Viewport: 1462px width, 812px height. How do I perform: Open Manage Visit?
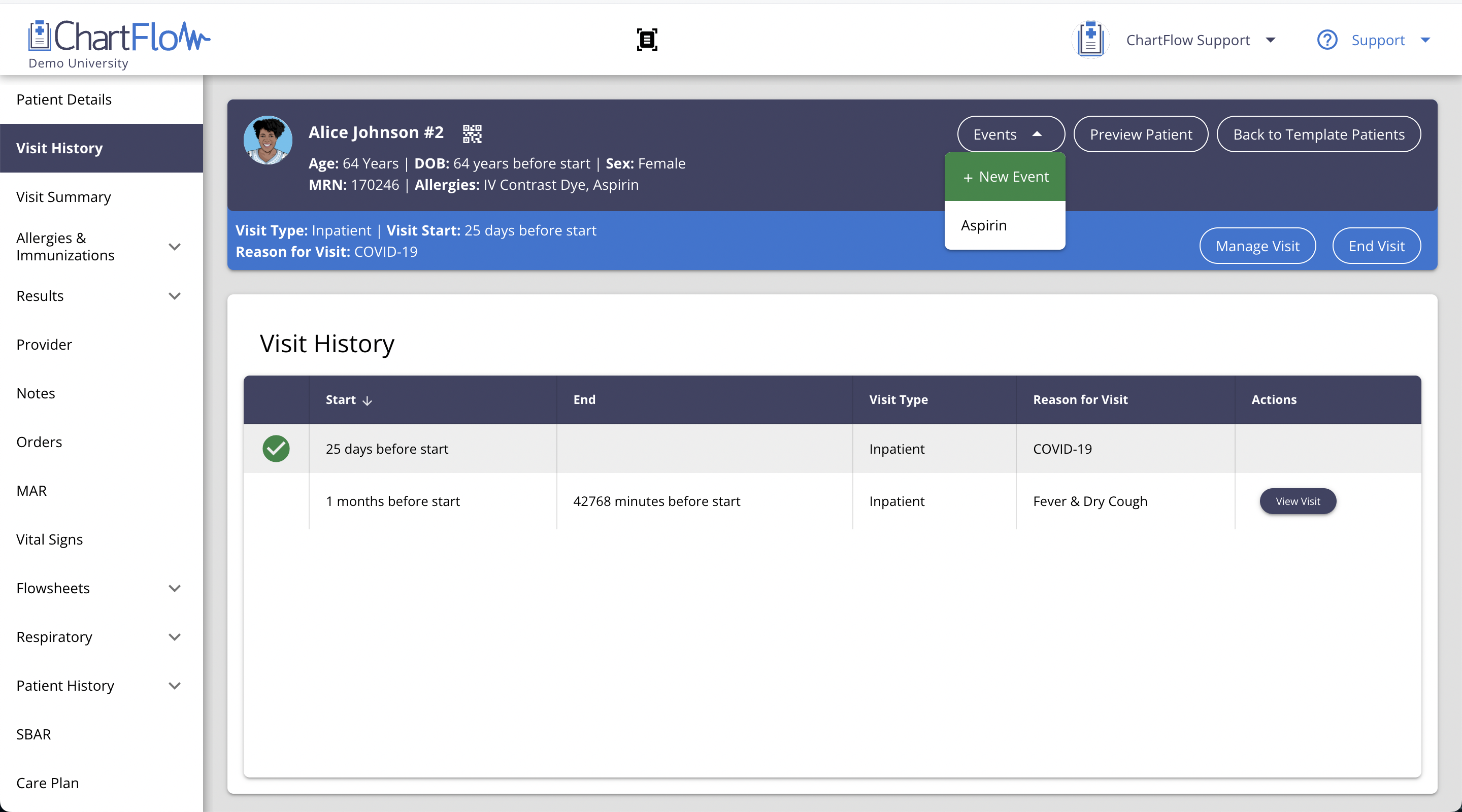1257,246
